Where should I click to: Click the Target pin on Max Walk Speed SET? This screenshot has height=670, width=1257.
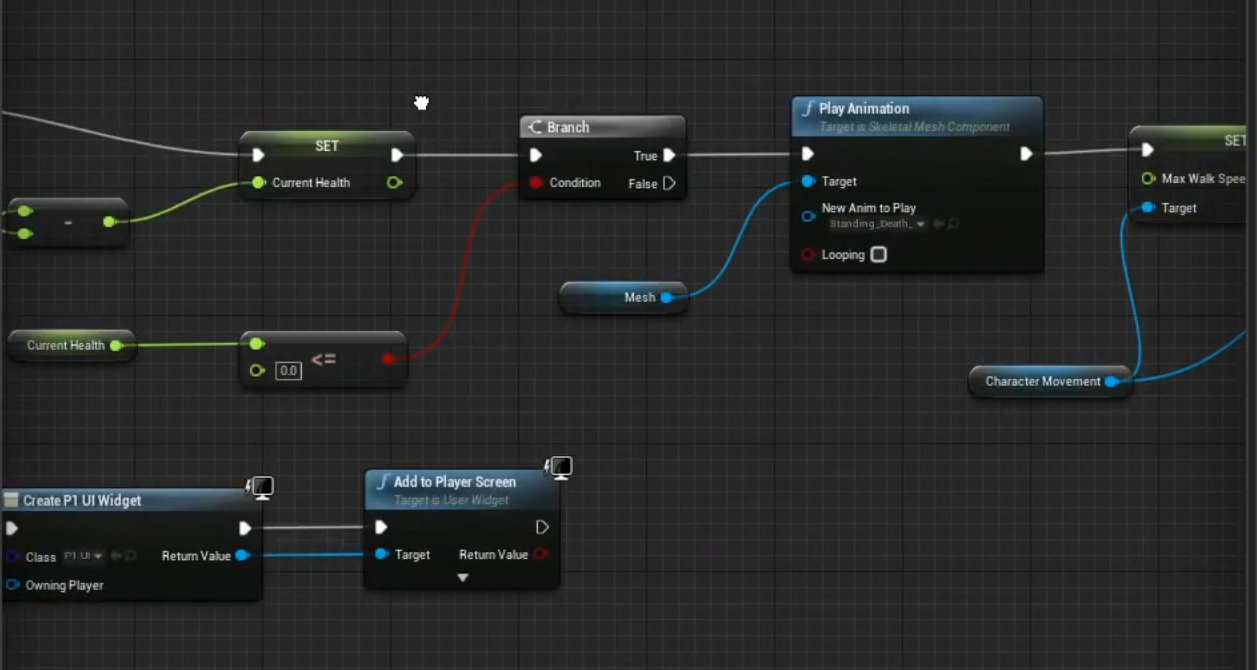1148,208
